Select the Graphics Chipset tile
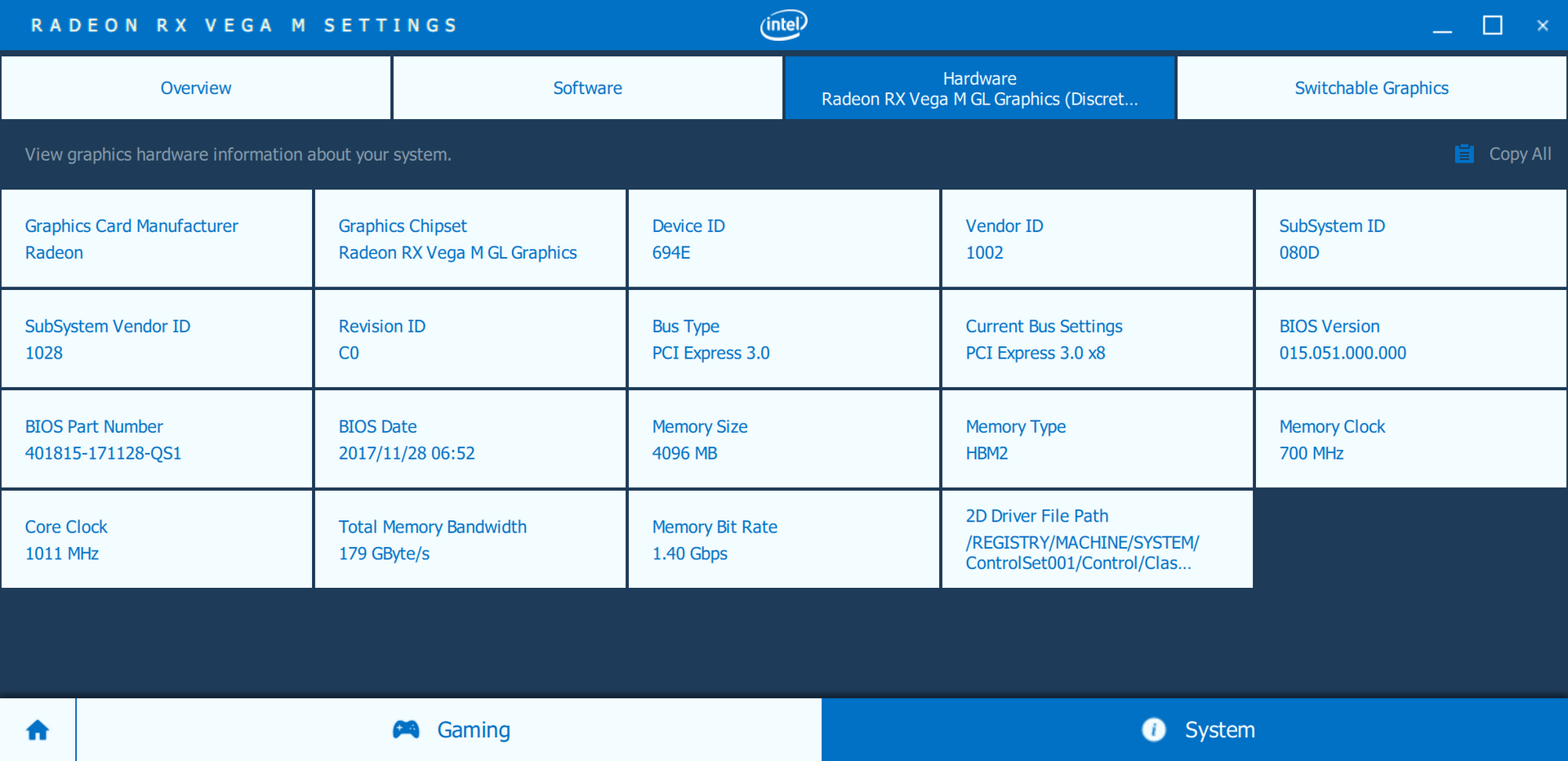This screenshot has width=1568, height=761. coord(470,238)
